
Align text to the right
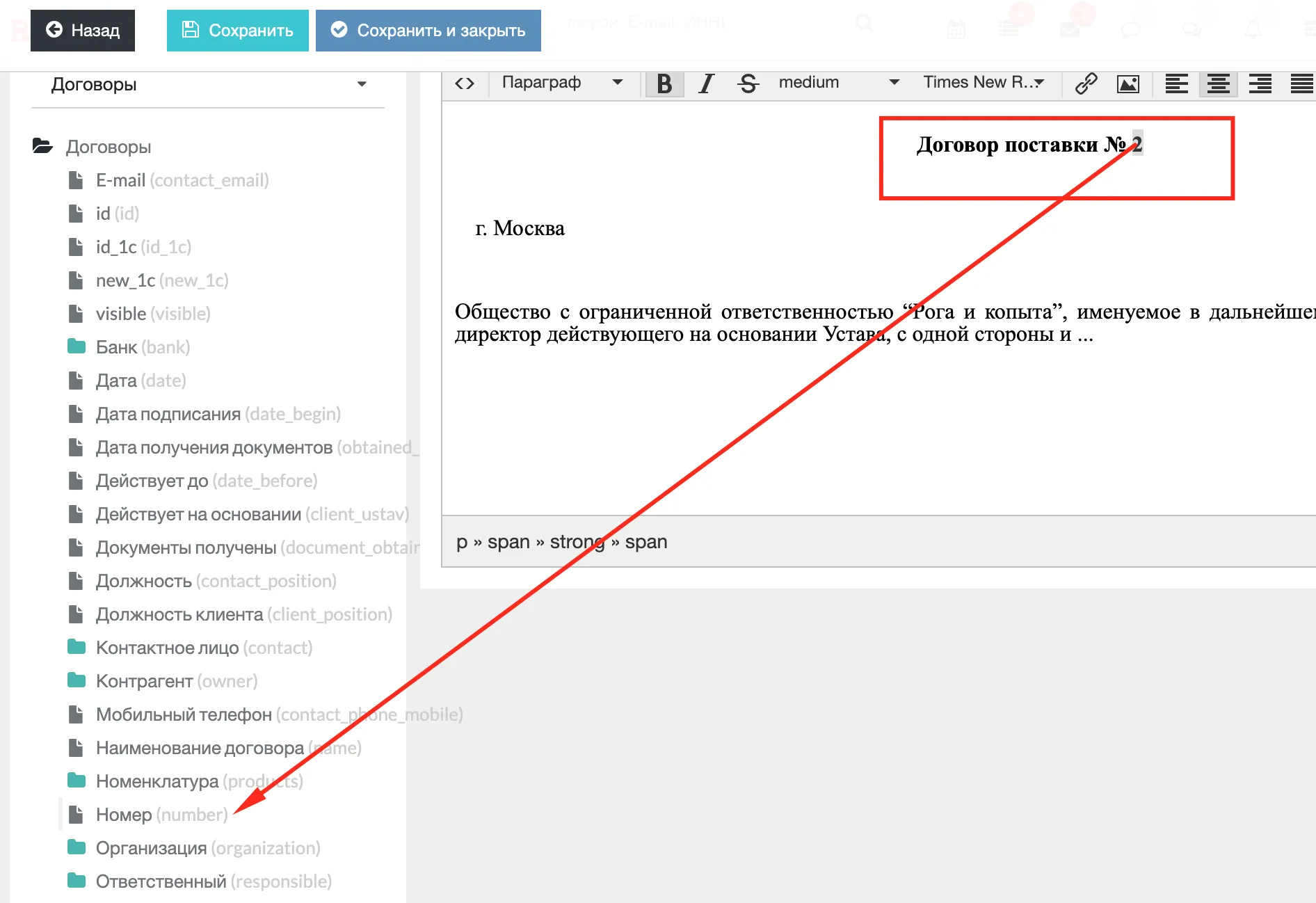pos(1260,83)
